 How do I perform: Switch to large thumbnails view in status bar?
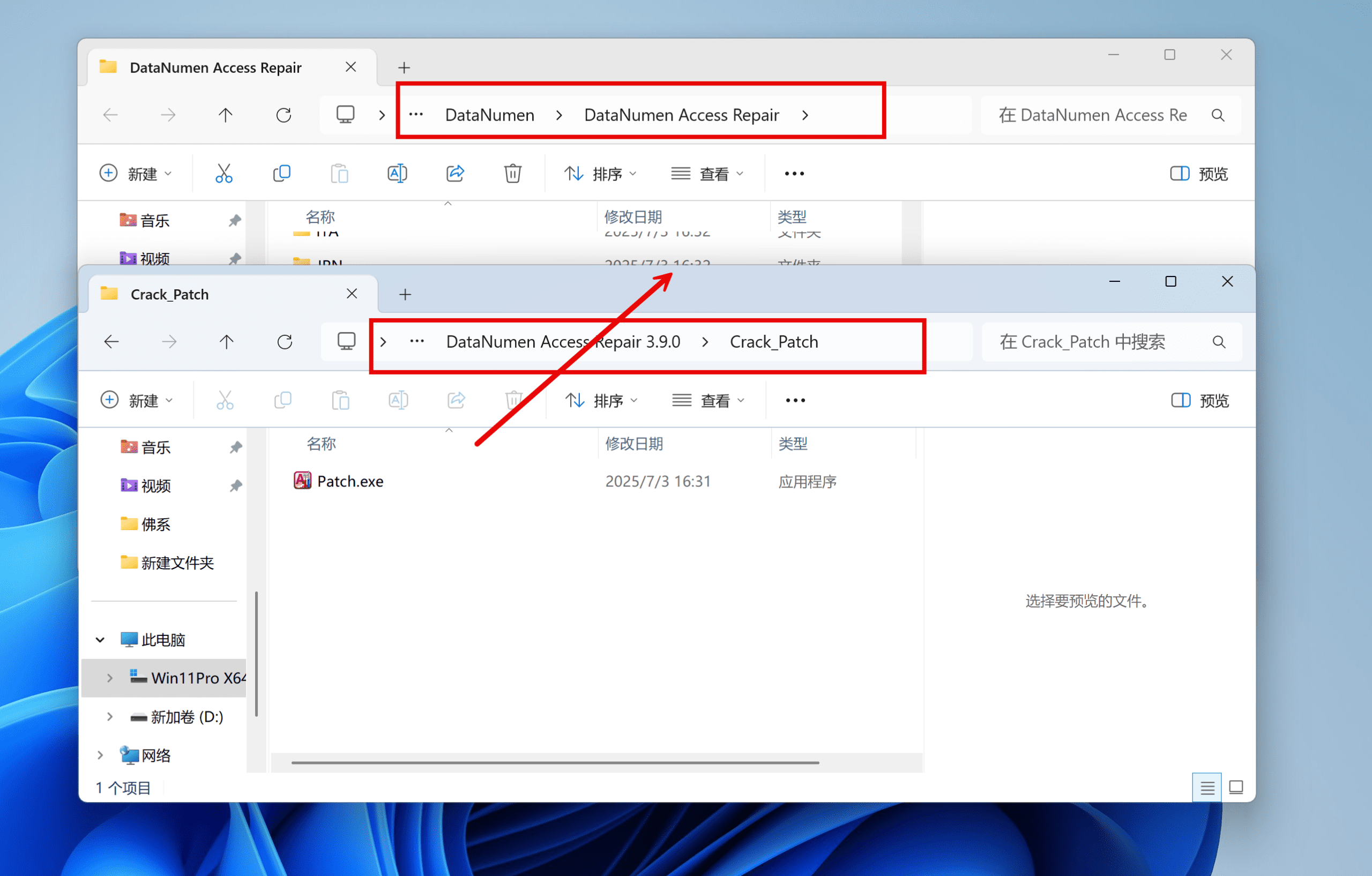[x=1236, y=787]
